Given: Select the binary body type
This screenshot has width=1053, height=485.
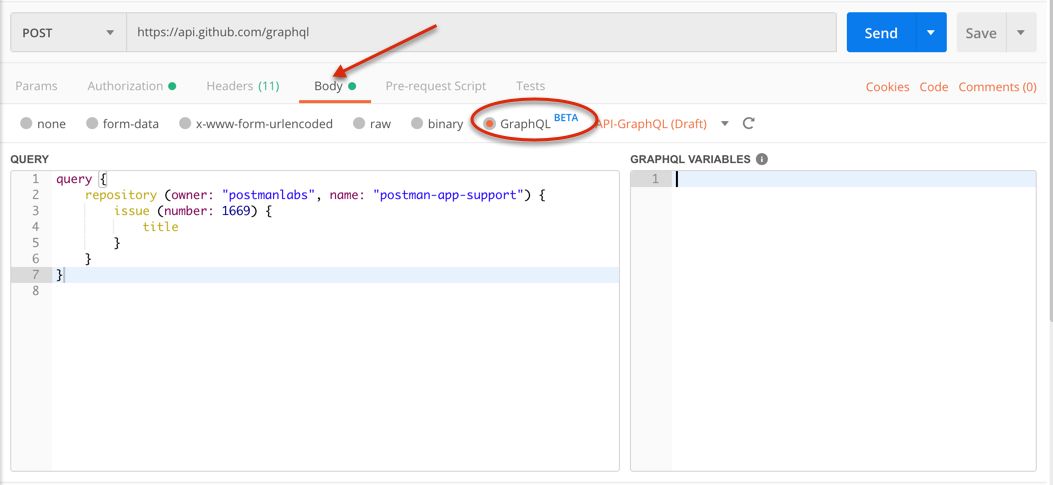Looking at the screenshot, I should (x=417, y=124).
